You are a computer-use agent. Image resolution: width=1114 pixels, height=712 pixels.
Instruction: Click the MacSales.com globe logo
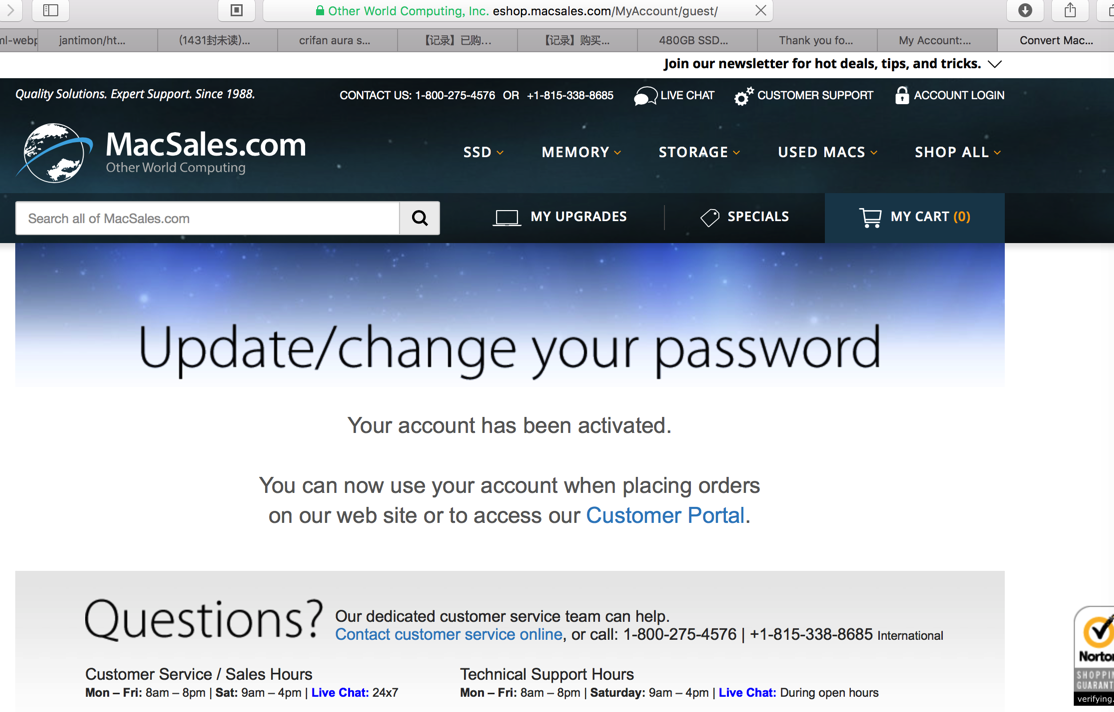click(54, 152)
